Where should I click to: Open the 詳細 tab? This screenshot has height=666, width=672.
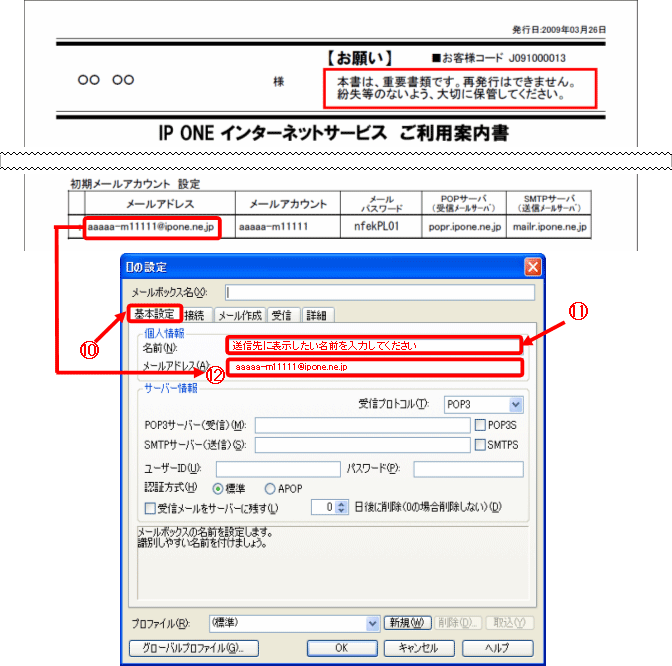coord(316,315)
